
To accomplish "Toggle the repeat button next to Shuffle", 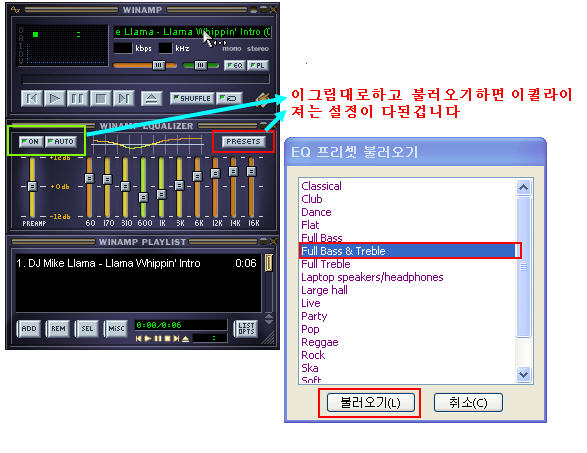I will tap(229, 98).
